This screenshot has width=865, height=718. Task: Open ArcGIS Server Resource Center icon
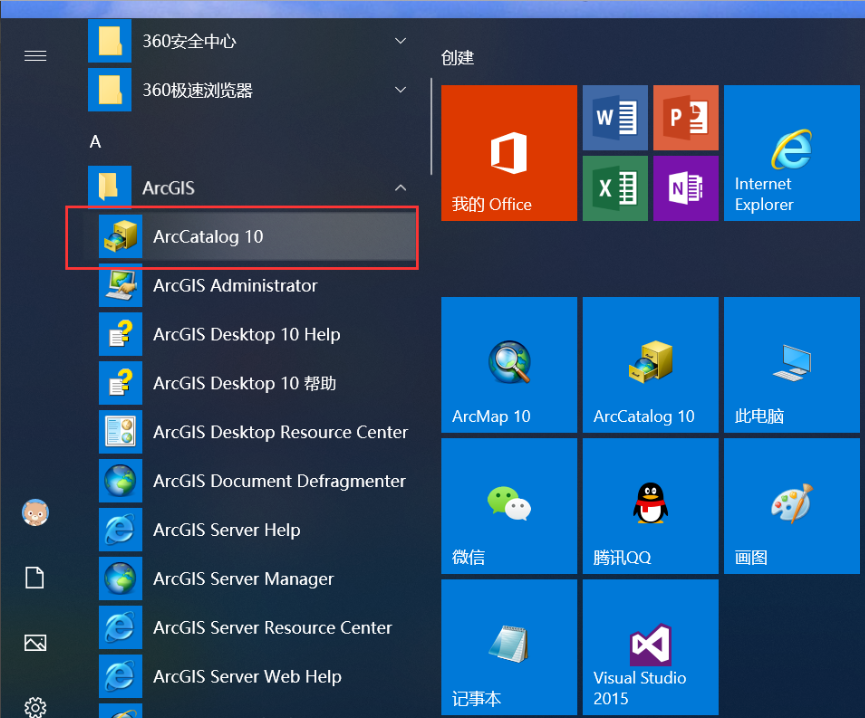[121, 628]
